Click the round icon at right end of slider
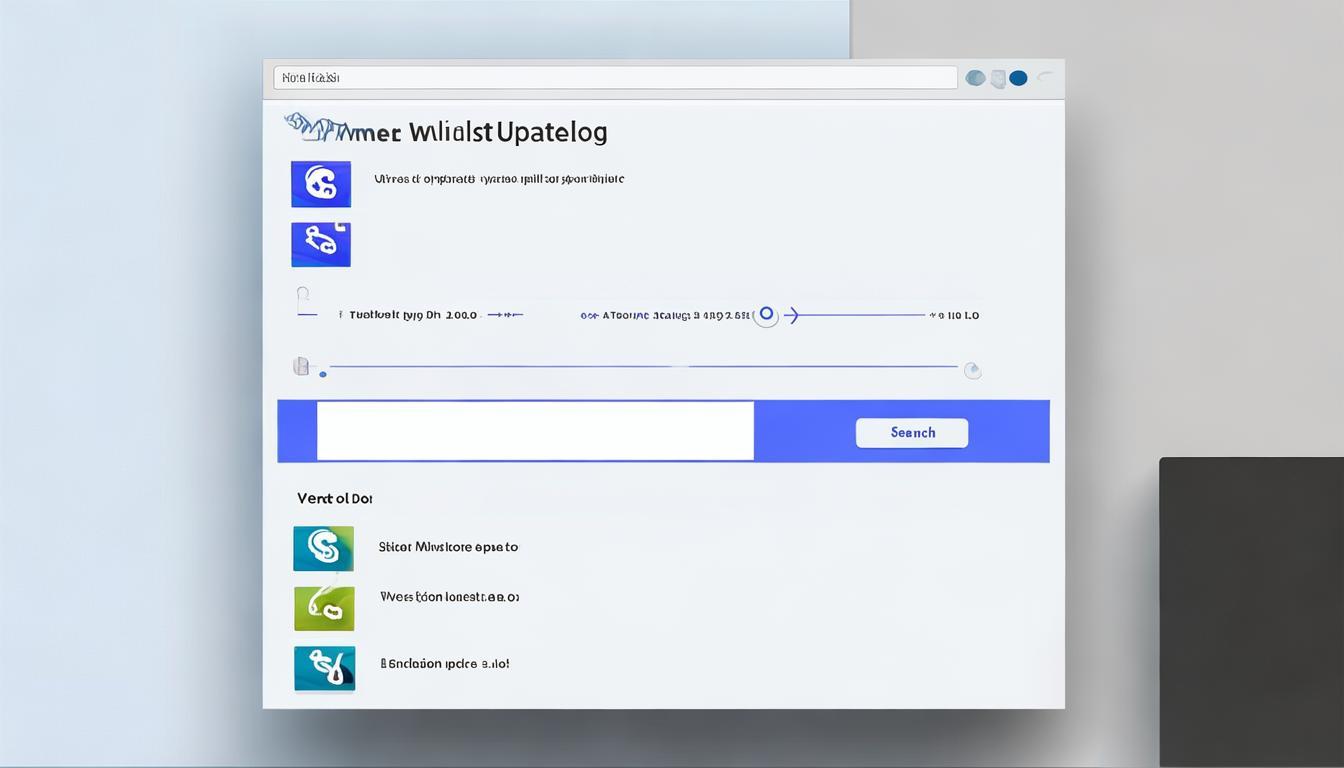This screenshot has width=1344, height=768. [x=971, y=371]
